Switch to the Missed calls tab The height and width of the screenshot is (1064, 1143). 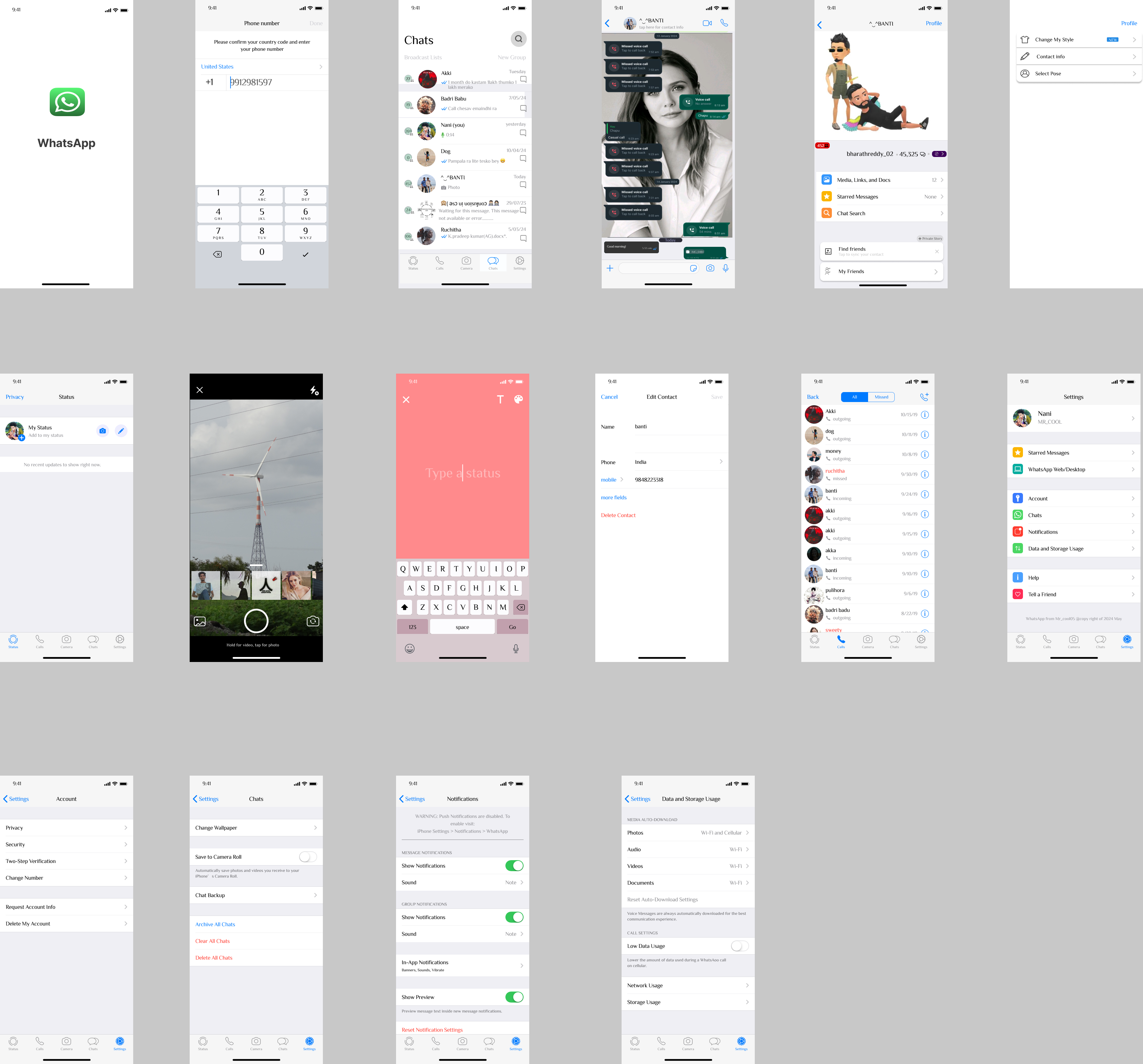881,397
